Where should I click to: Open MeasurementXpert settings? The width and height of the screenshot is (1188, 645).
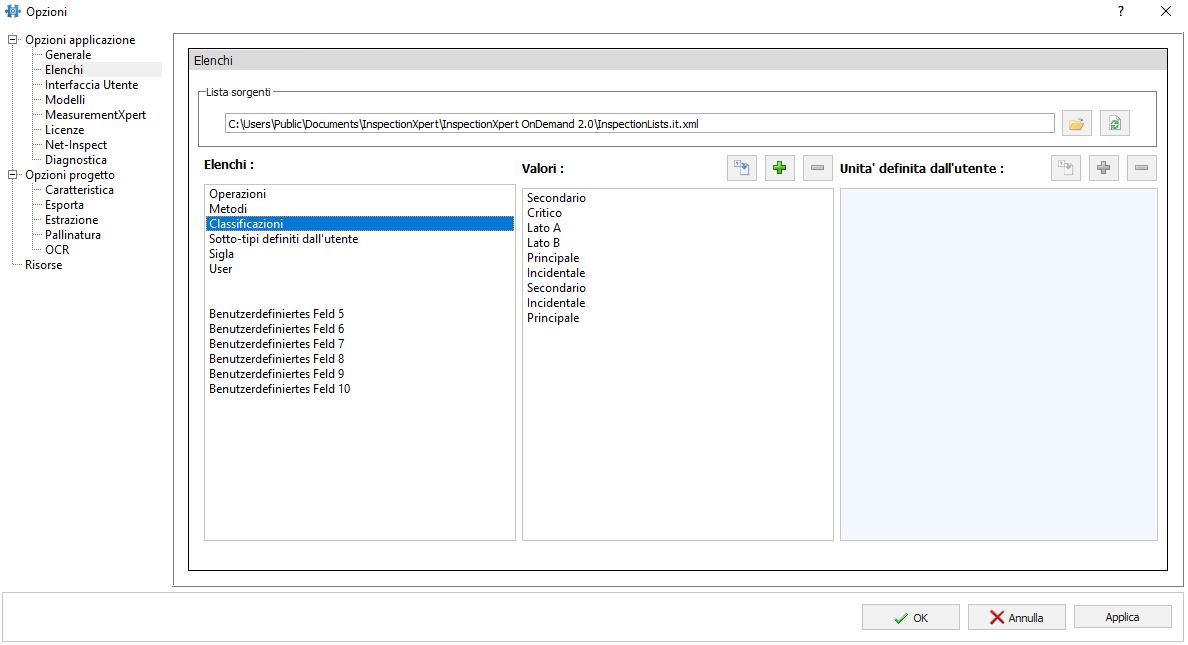pyautogui.click(x=95, y=115)
